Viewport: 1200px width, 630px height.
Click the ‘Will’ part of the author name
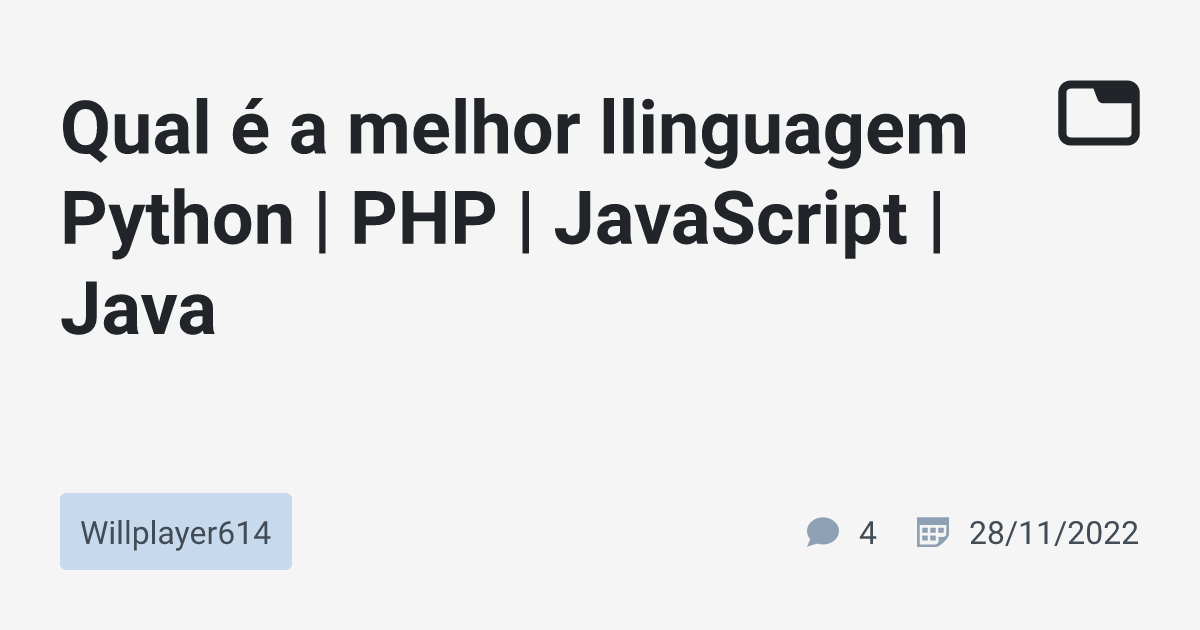(x=101, y=533)
